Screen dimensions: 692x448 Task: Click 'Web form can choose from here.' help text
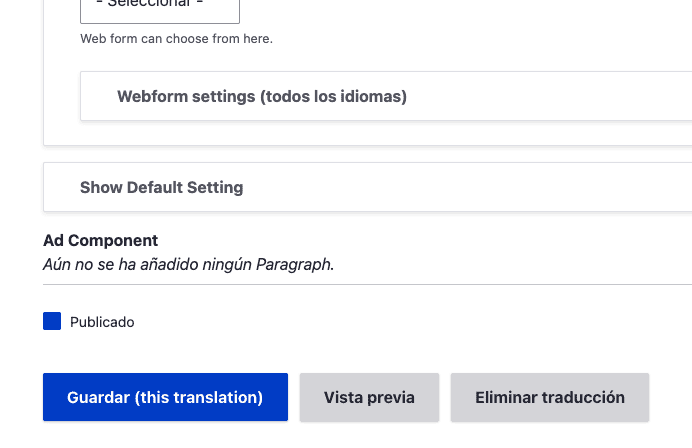(x=176, y=39)
